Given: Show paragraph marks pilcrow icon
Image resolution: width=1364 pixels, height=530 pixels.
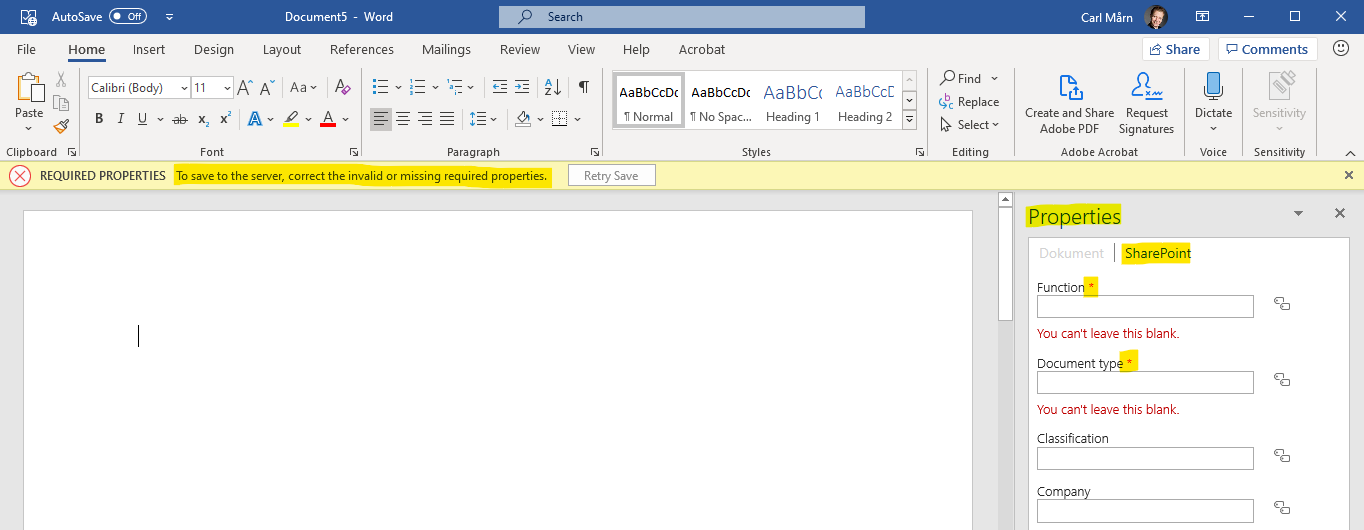Looking at the screenshot, I should pyautogui.click(x=583, y=88).
